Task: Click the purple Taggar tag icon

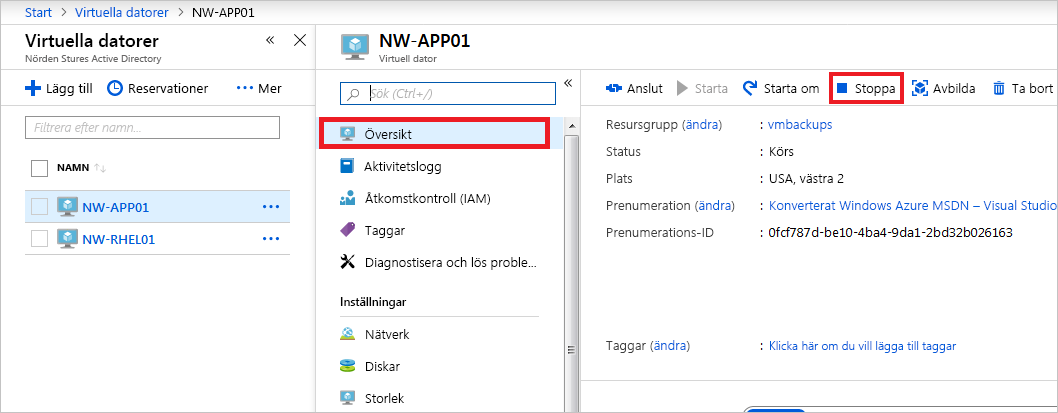Action: tap(347, 230)
